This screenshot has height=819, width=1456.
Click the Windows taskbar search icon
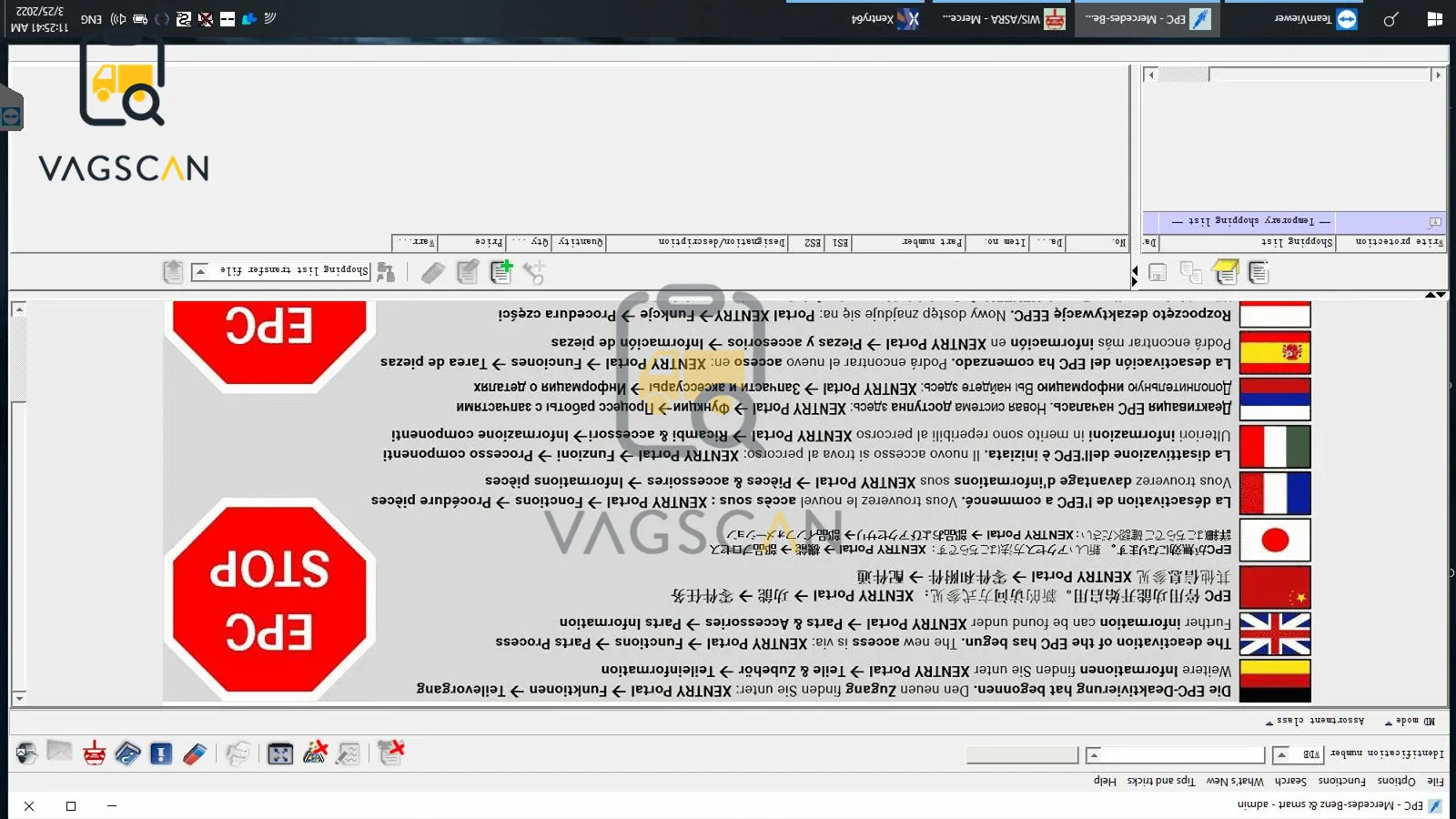tap(1390, 19)
